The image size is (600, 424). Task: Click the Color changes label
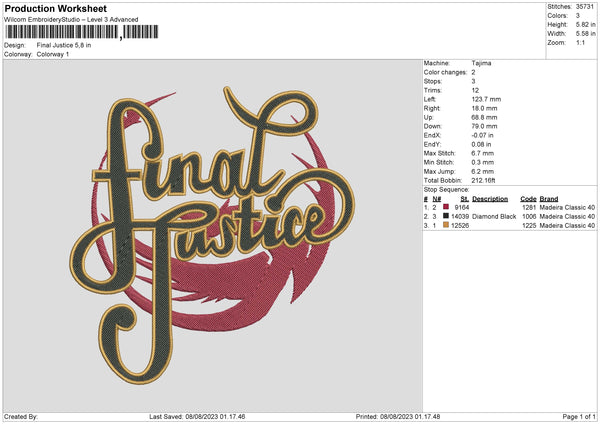445,72
